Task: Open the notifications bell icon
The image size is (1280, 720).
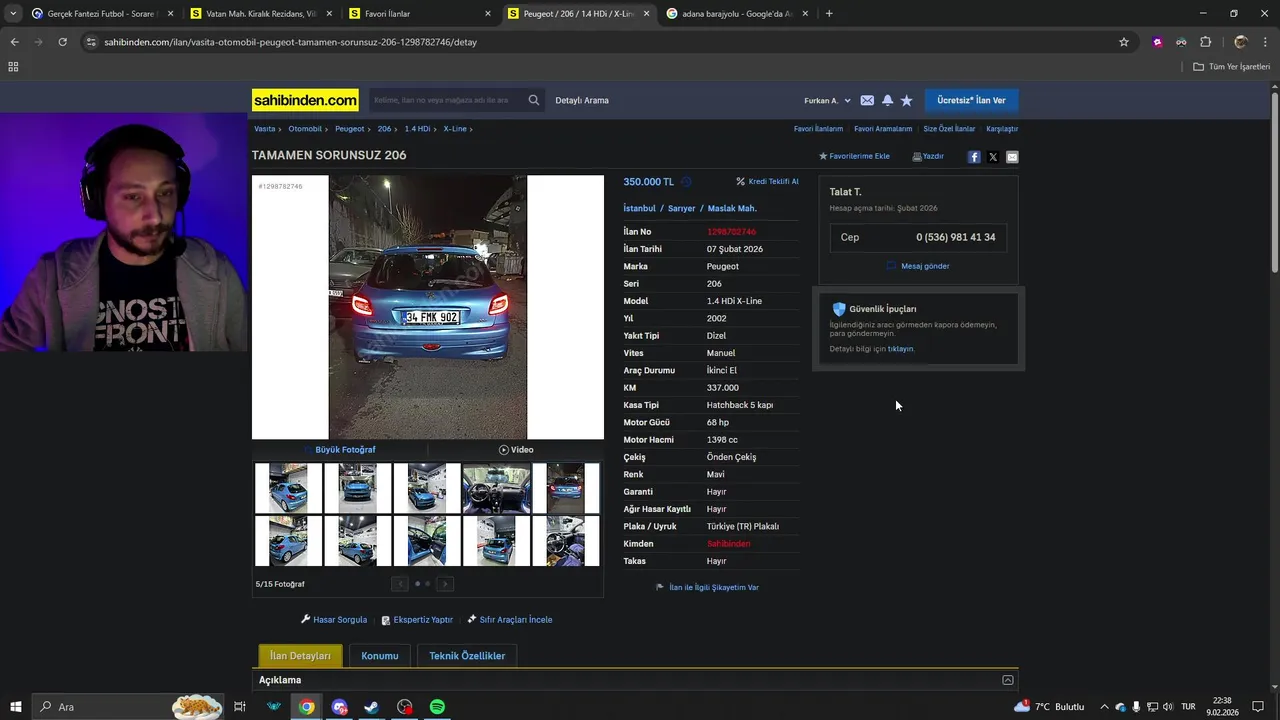Action: click(x=887, y=100)
